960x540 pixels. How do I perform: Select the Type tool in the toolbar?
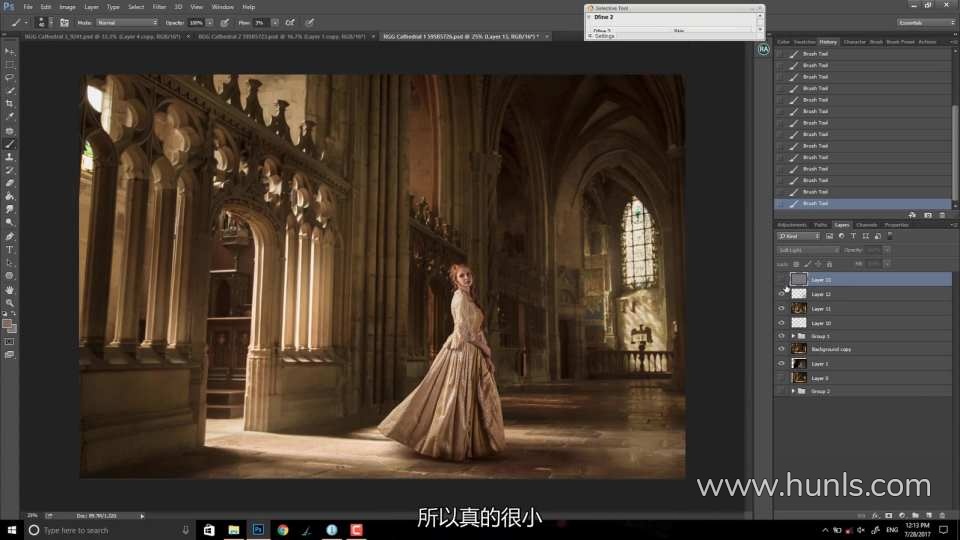(10, 249)
